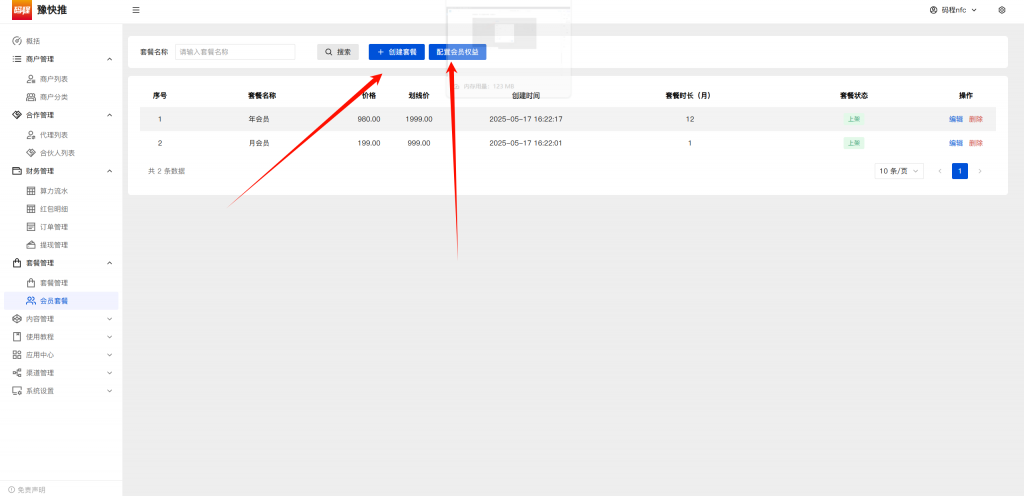Click the 订单管理 grid icon
The image size is (1024, 496).
[31, 227]
